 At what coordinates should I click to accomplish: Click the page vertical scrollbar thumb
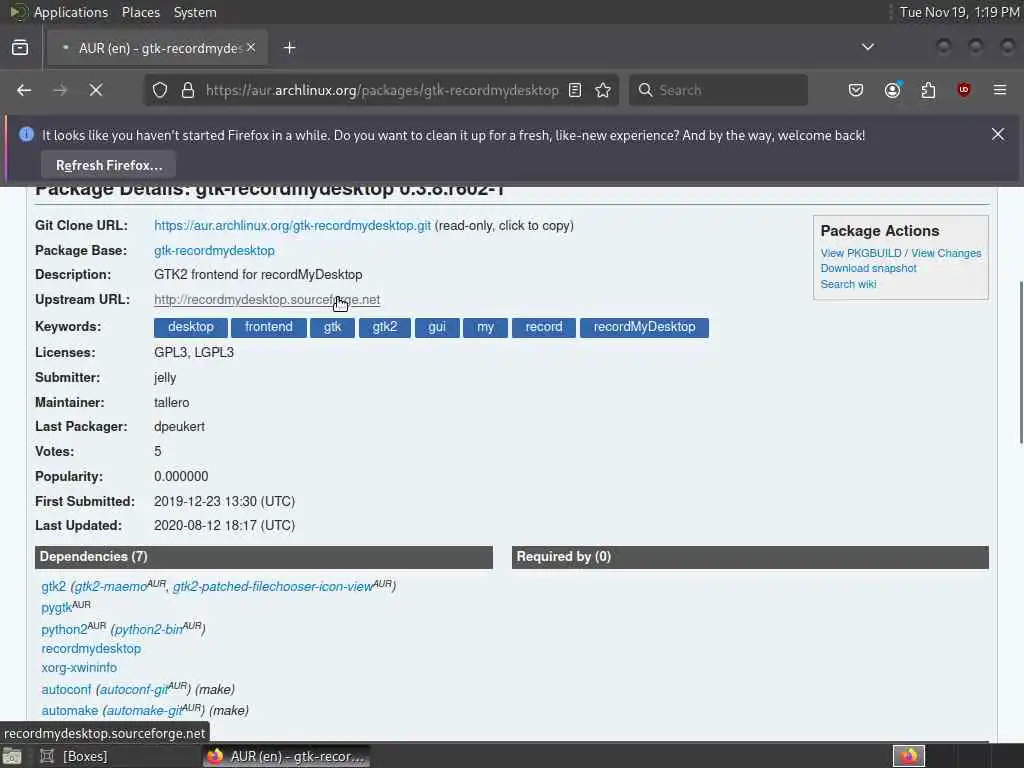pyautogui.click(x=1021, y=362)
